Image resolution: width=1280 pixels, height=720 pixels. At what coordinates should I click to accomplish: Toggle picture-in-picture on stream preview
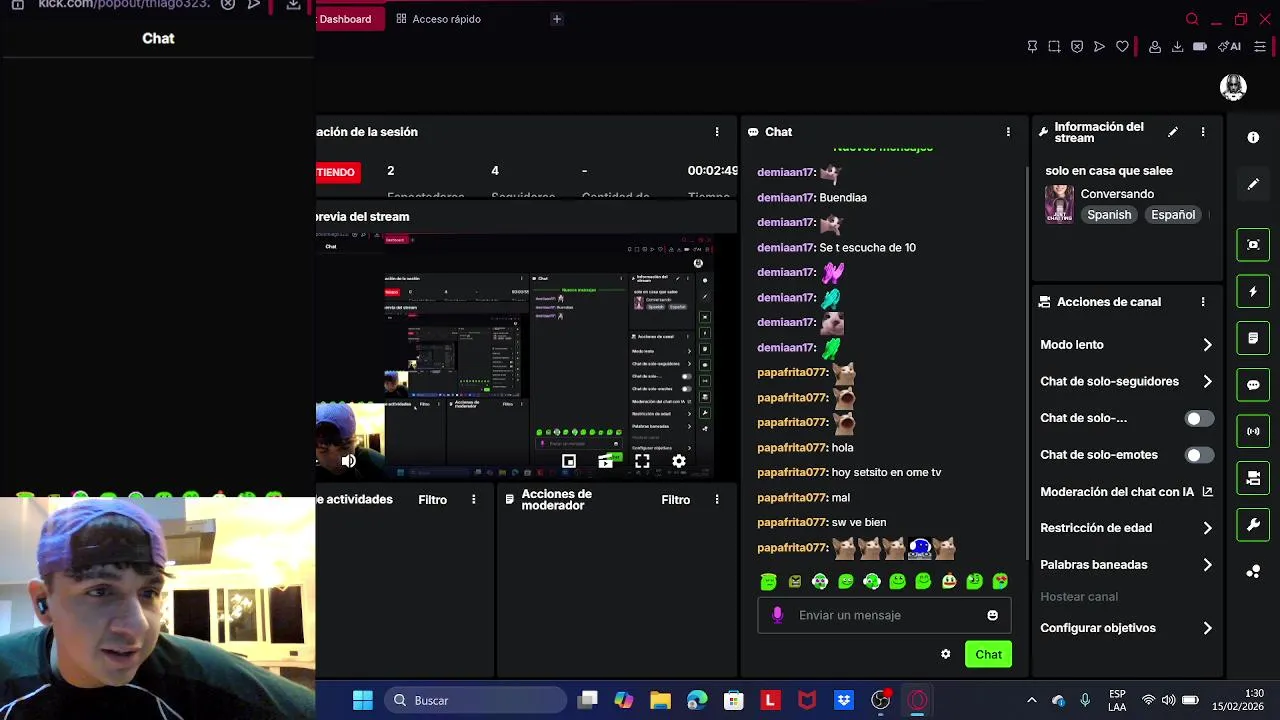point(569,461)
